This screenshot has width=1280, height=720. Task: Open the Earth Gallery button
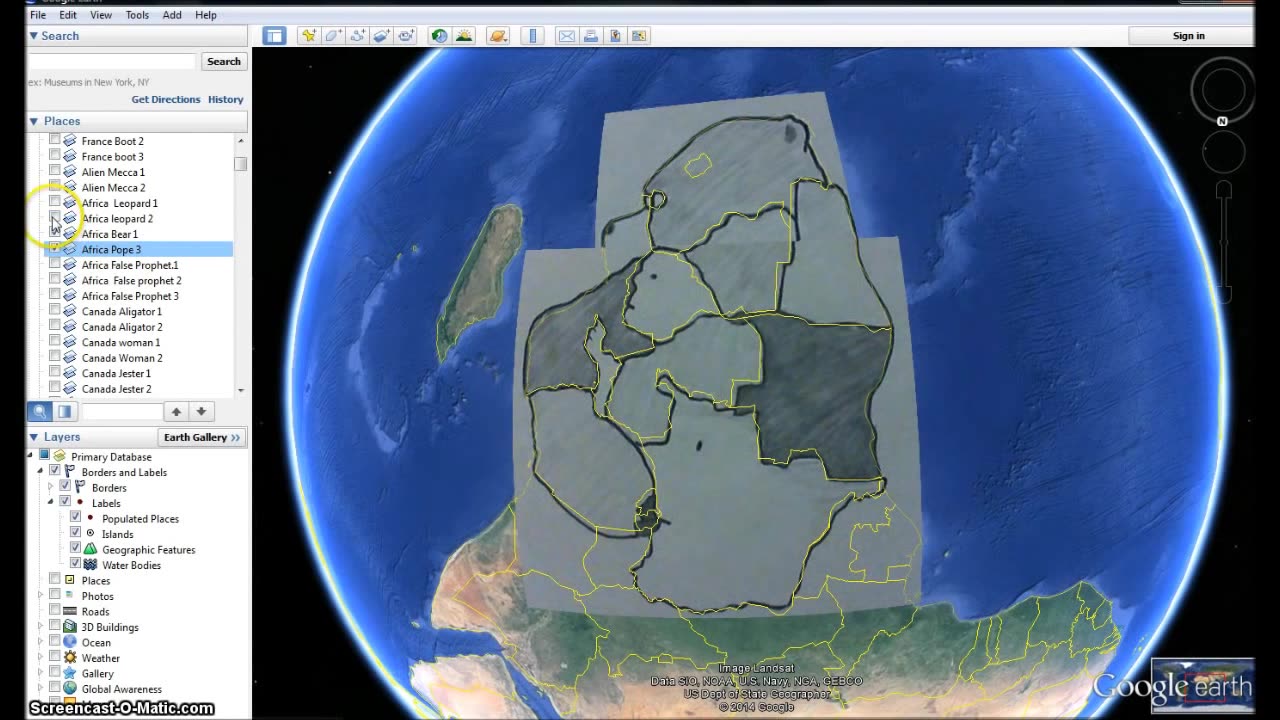click(202, 437)
